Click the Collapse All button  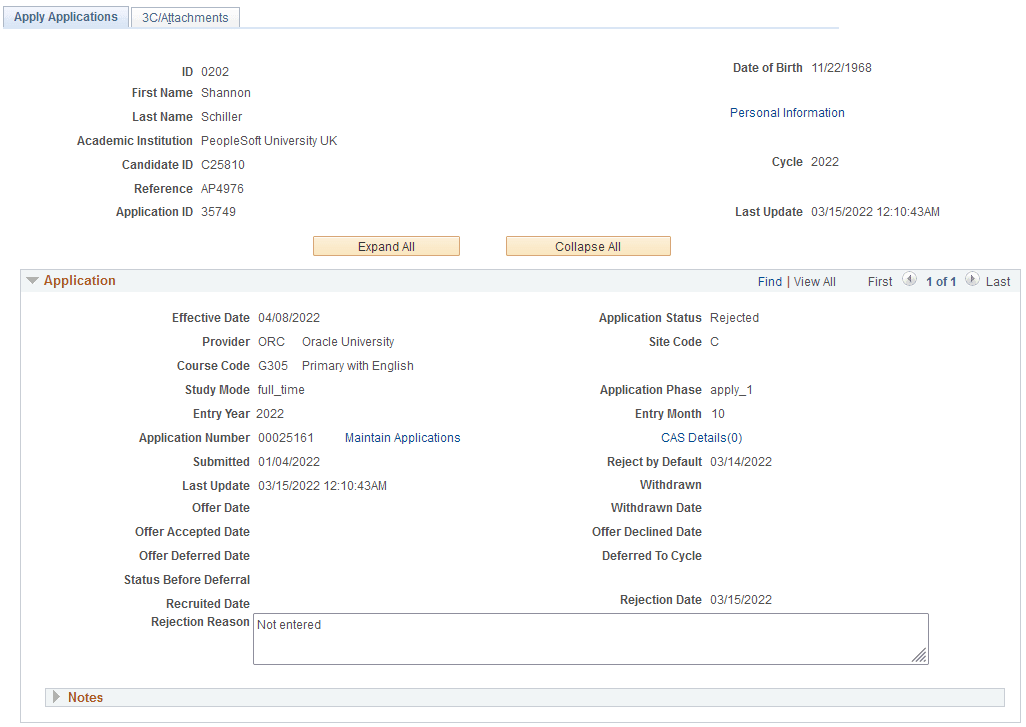tap(588, 246)
